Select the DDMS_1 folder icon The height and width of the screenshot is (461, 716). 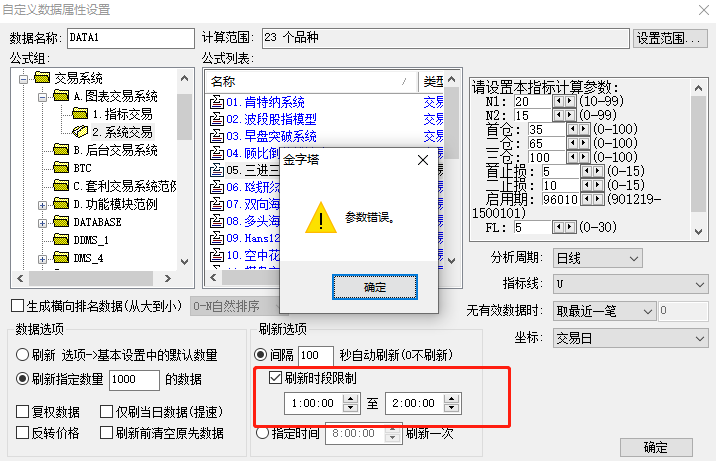point(61,239)
